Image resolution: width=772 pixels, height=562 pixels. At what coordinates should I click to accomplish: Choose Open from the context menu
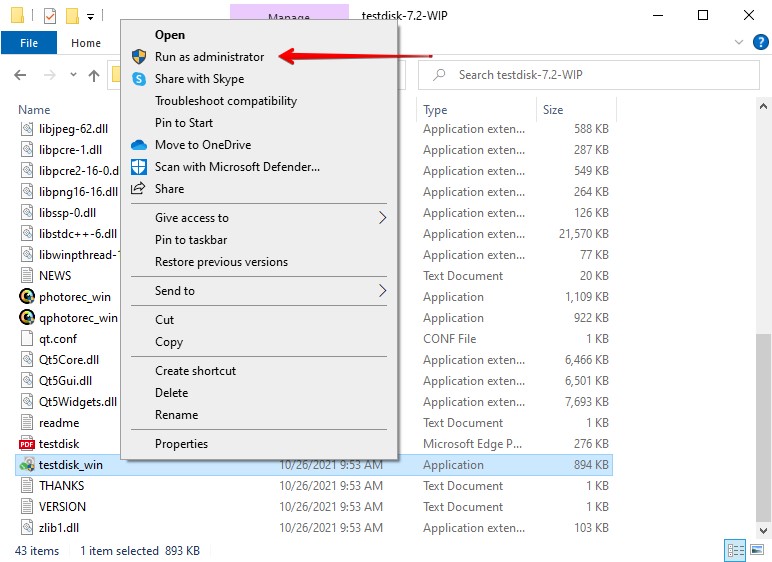[x=170, y=35]
